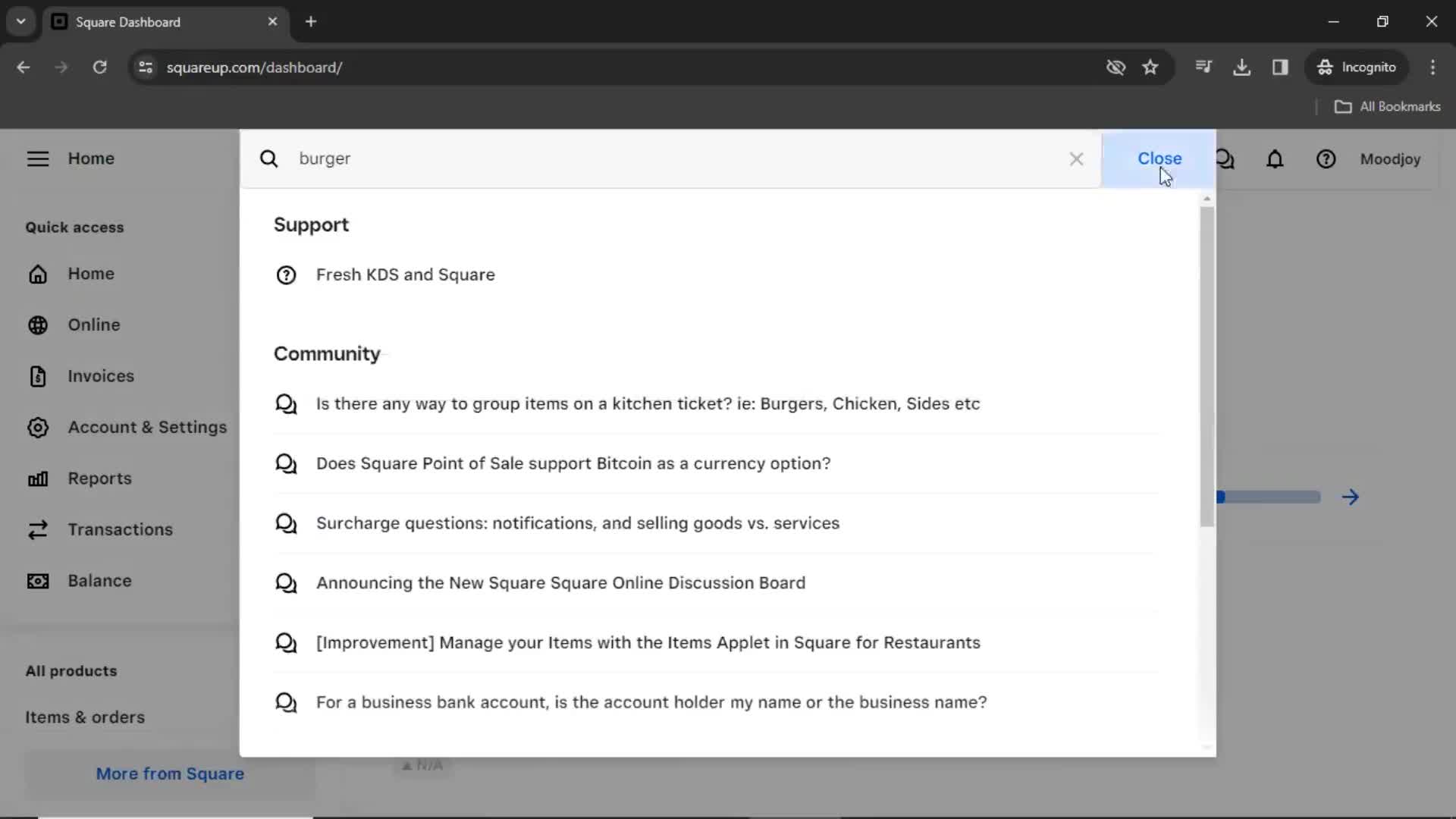1456x819 pixels.
Task: Click the Home house icon
Action: coord(38,274)
